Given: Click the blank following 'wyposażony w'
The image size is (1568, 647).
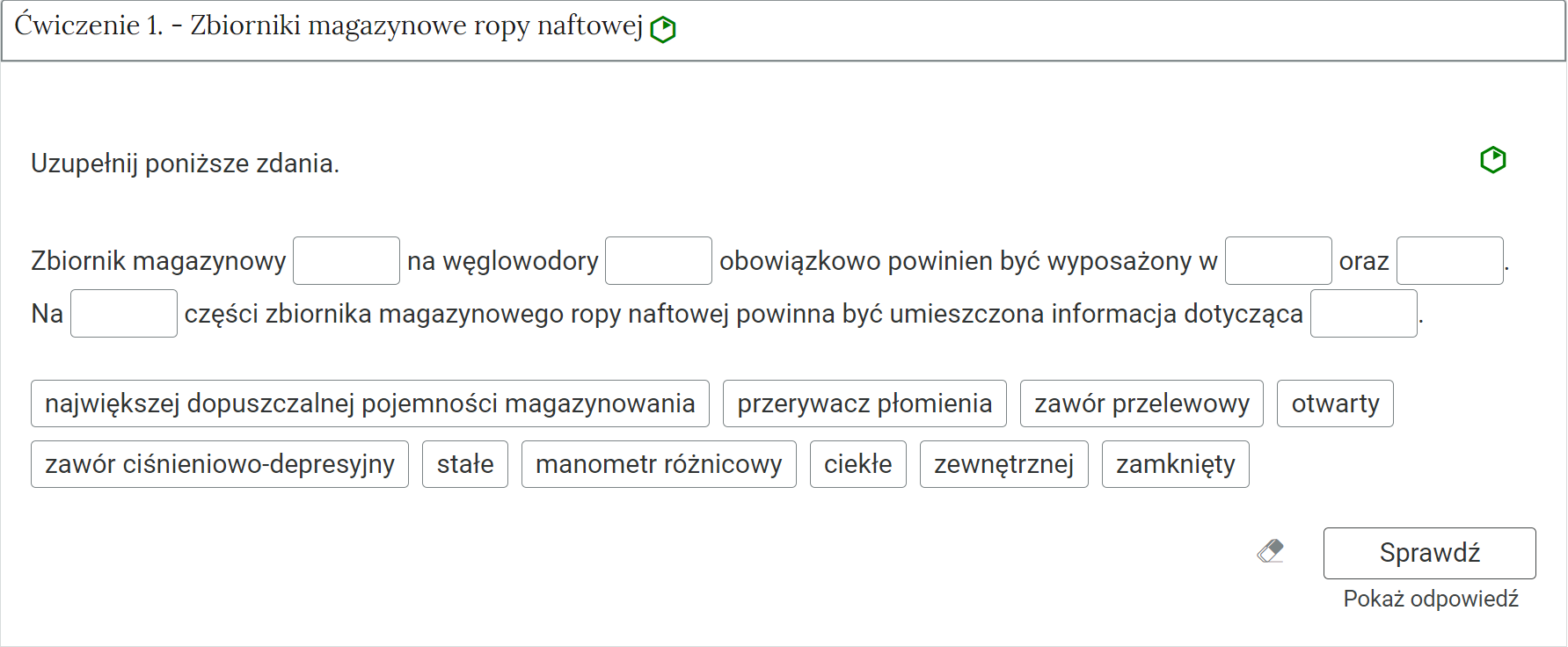Looking at the screenshot, I should point(1279,260).
